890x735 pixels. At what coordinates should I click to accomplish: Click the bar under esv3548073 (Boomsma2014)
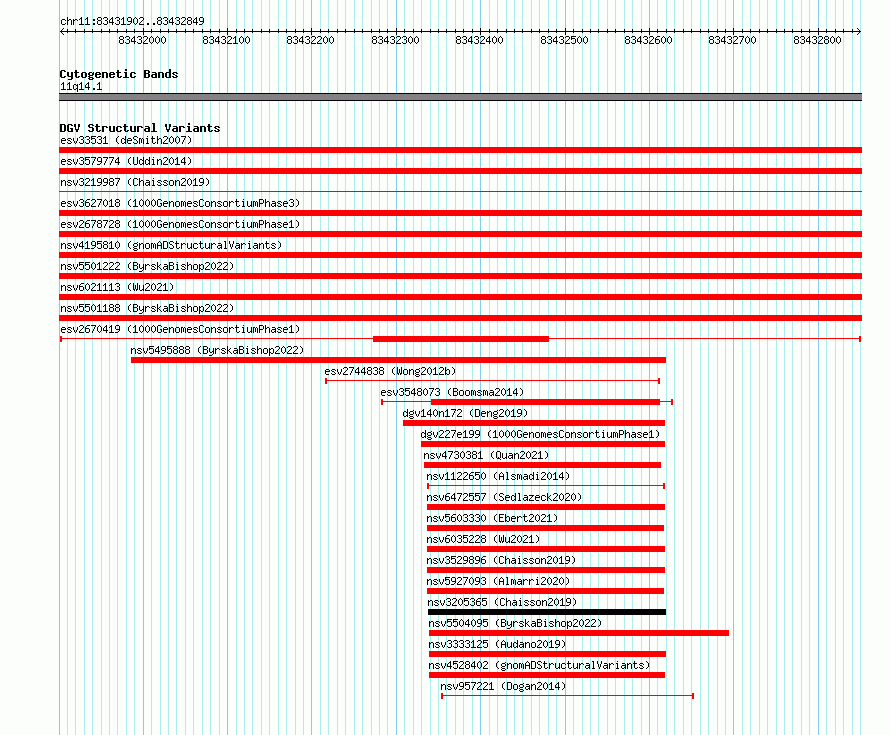coord(527,402)
